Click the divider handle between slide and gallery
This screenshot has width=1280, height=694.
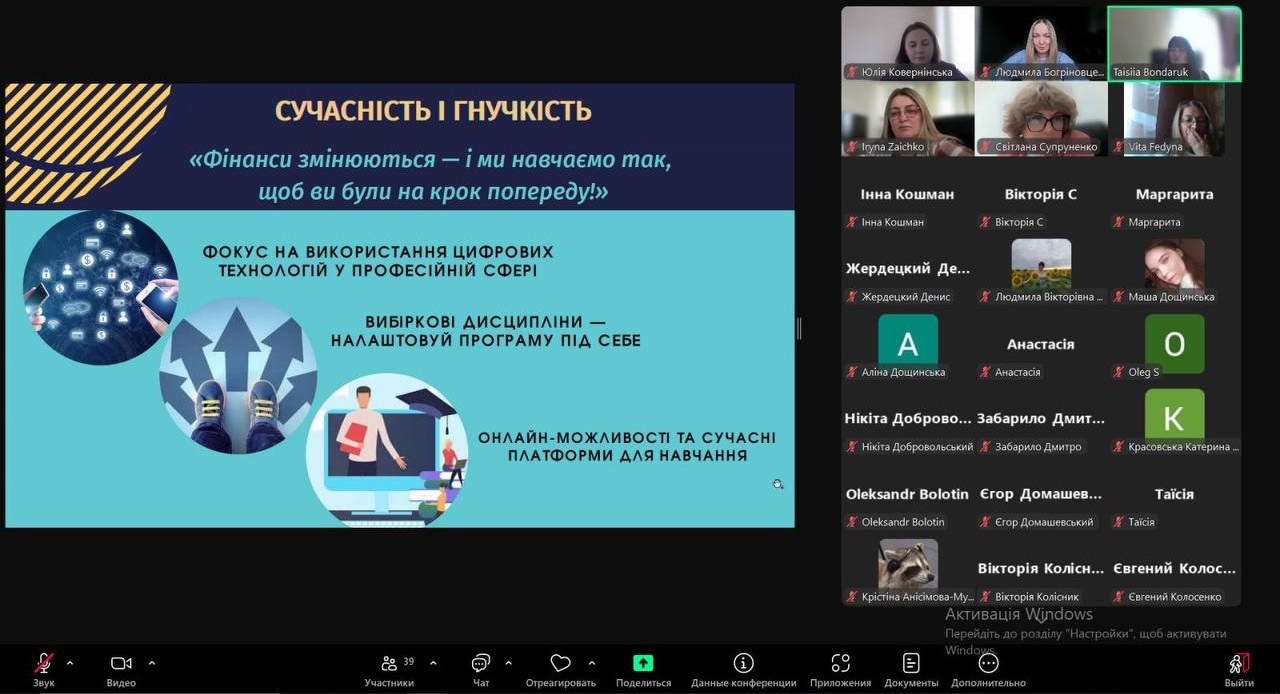[x=799, y=328]
